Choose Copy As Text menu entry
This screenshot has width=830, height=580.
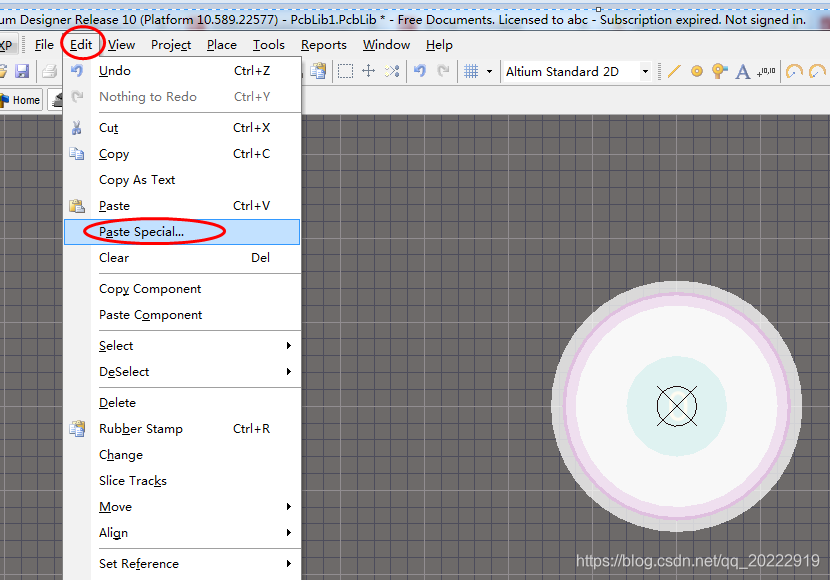(x=183, y=180)
